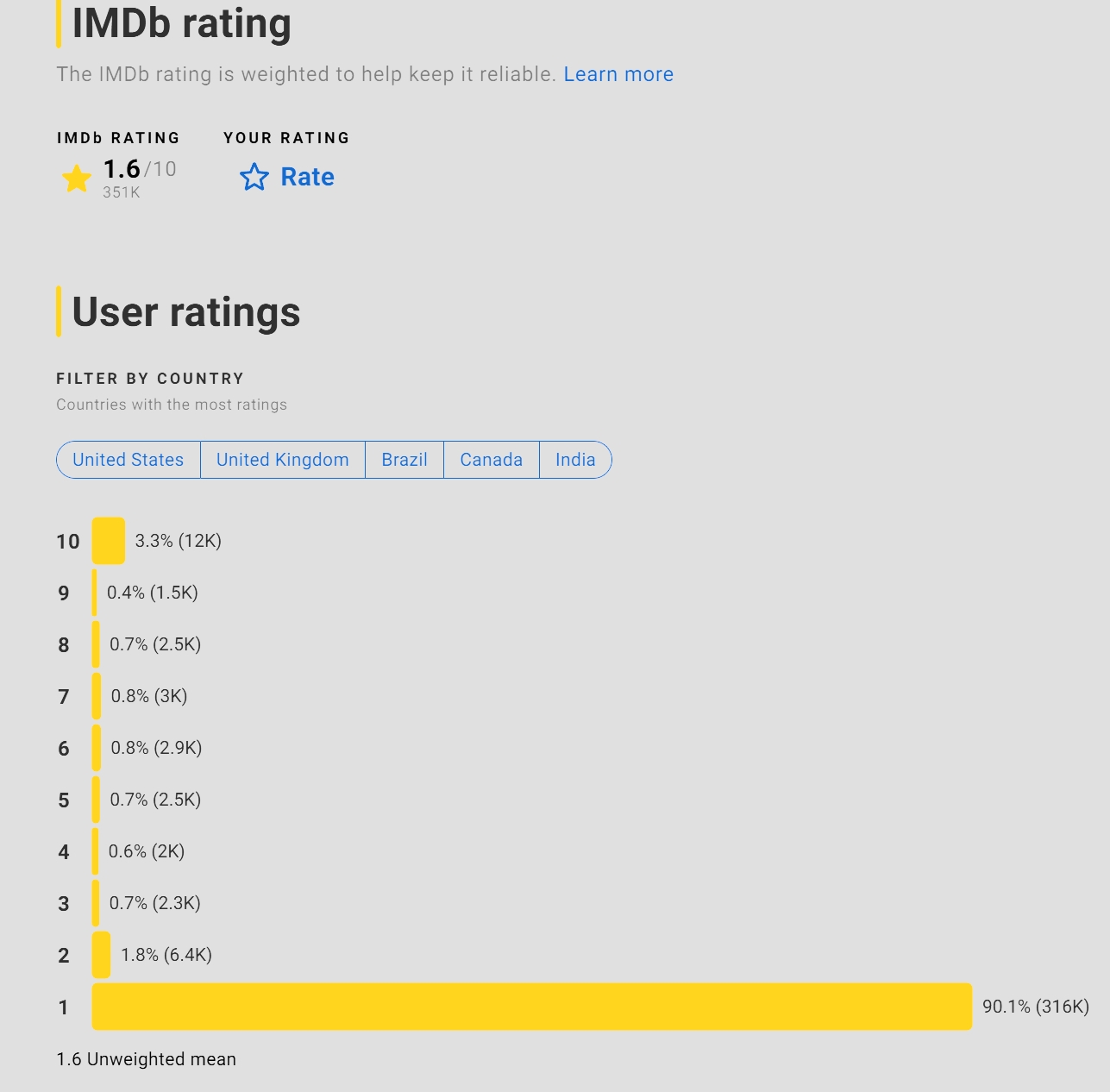Click the yellow IMDb rating star
Image resolution: width=1110 pixels, height=1092 pixels.
(77, 179)
